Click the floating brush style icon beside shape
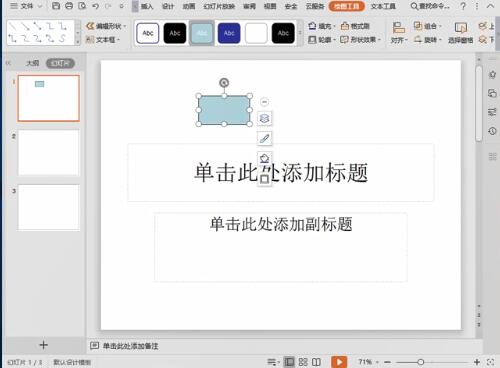Image resolution: width=500 pixels, height=368 pixels. 264,138
